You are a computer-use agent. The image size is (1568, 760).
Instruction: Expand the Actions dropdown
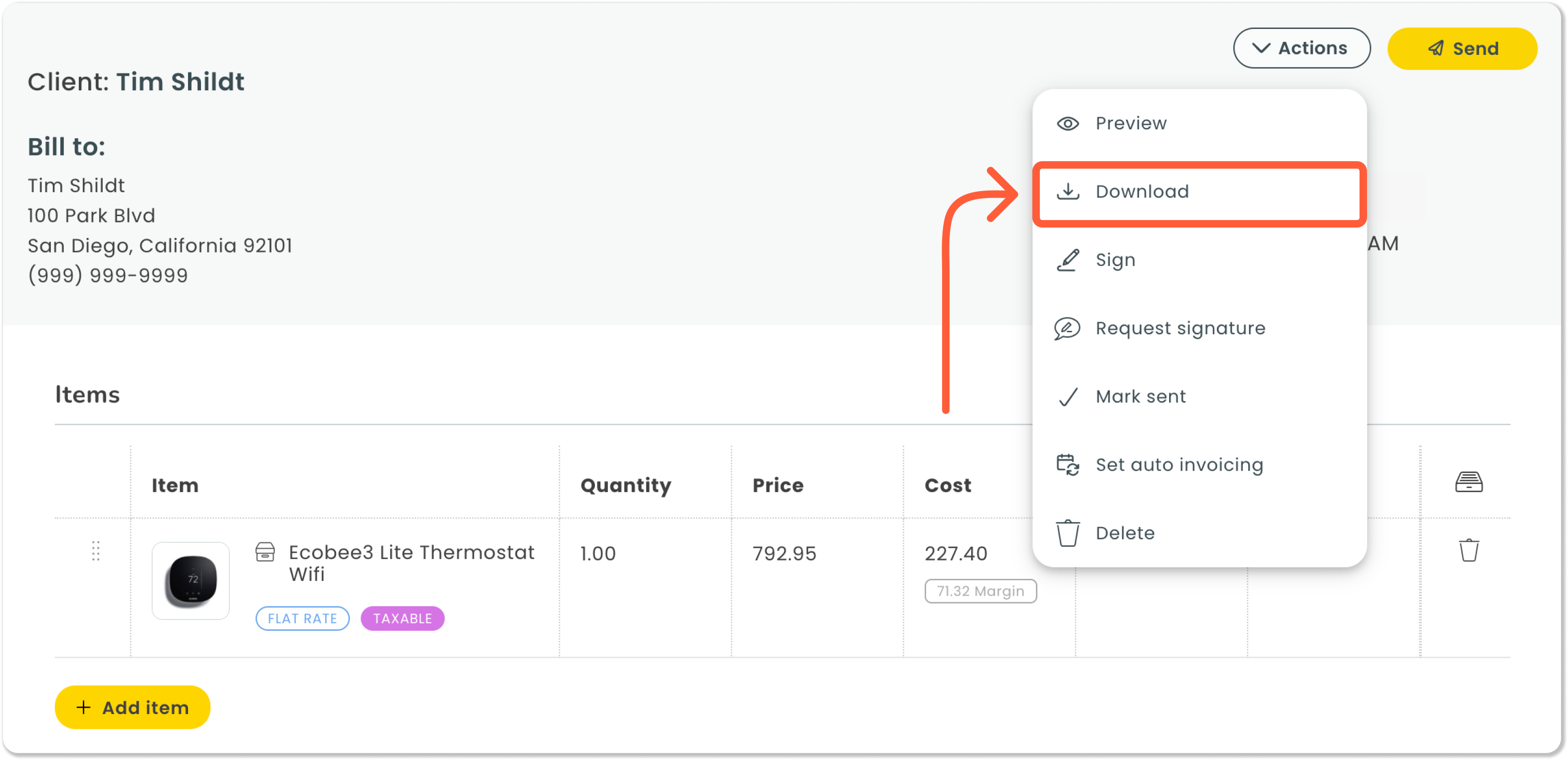tap(1301, 48)
